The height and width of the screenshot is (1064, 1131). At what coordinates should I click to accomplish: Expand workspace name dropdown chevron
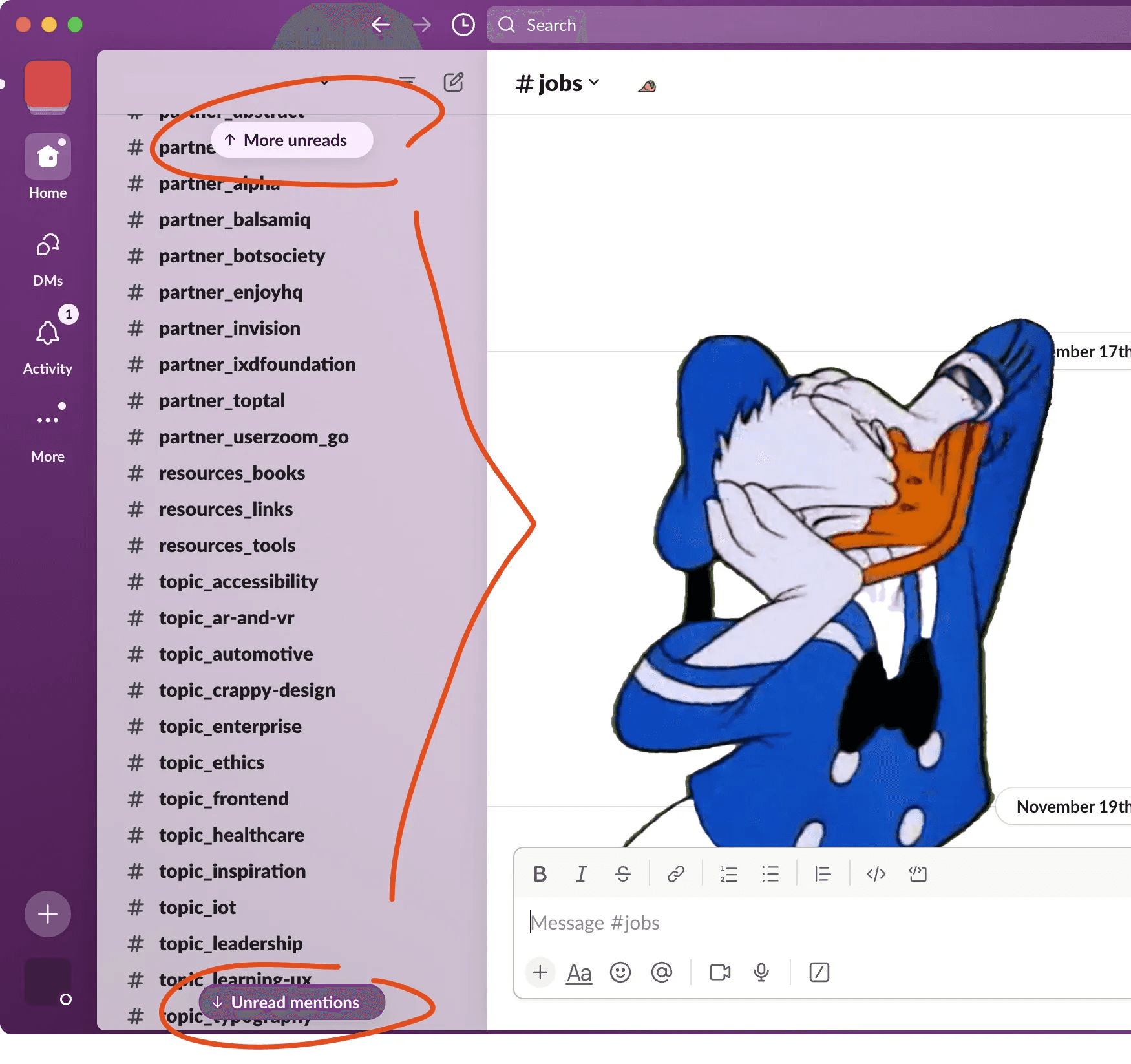324,82
